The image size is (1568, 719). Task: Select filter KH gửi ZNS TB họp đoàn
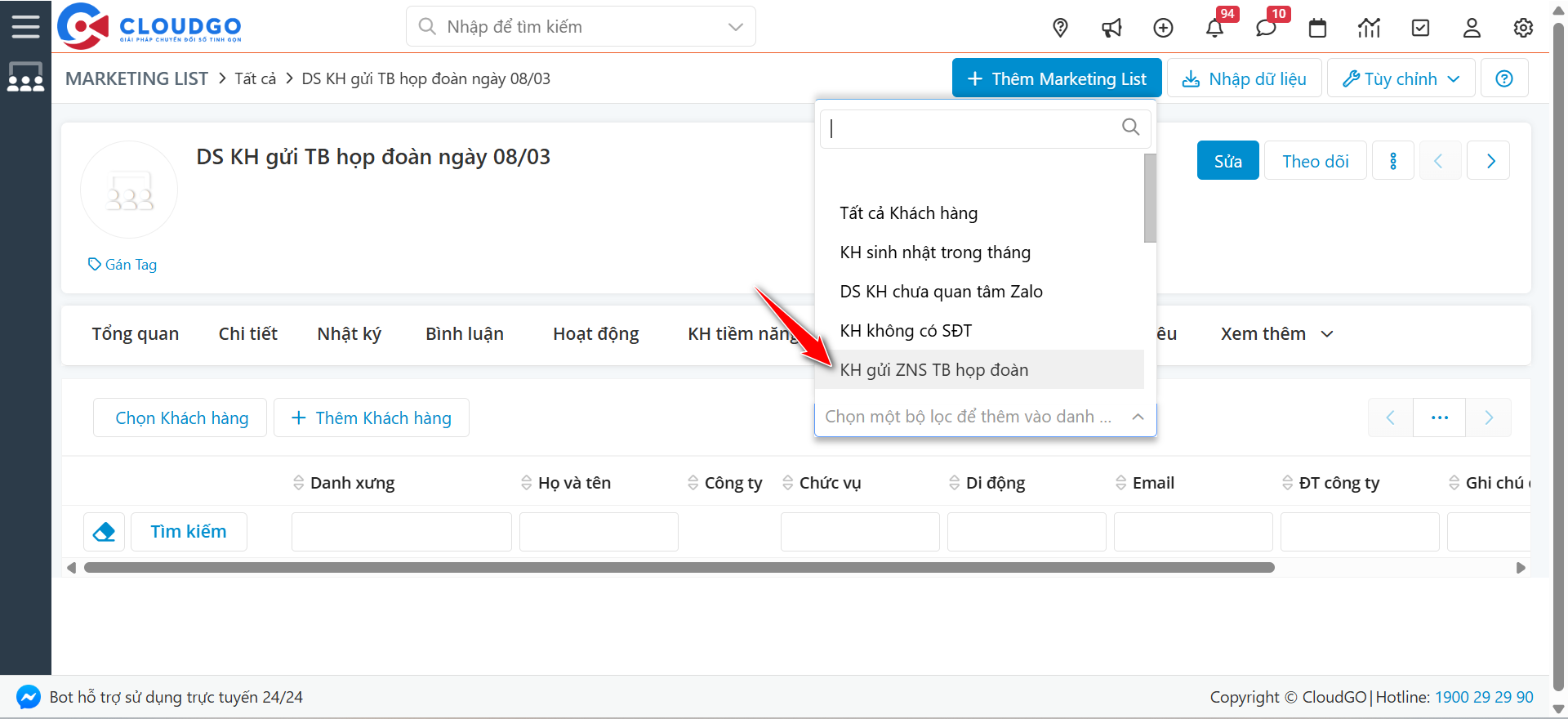979,370
